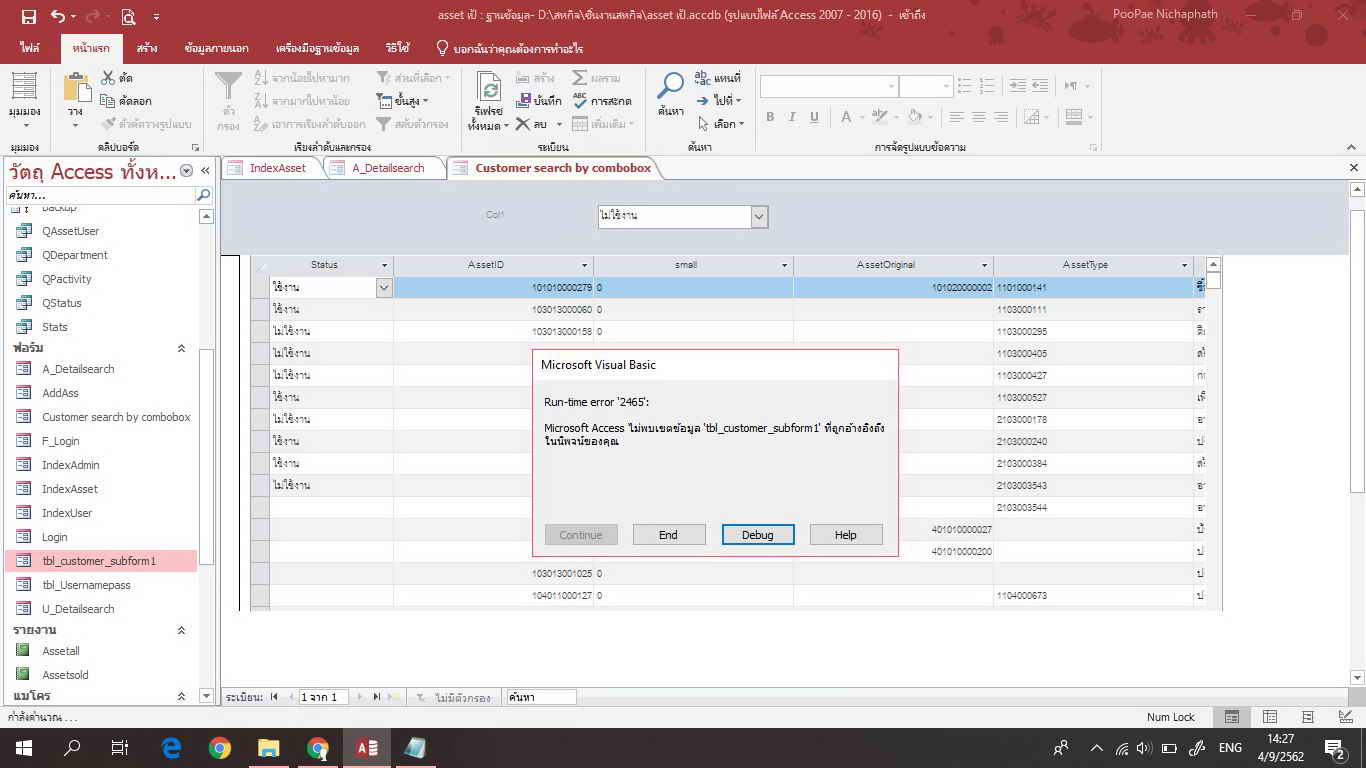
Task: Select the QDepartment query in navigation pane
Action: click(x=74, y=255)
